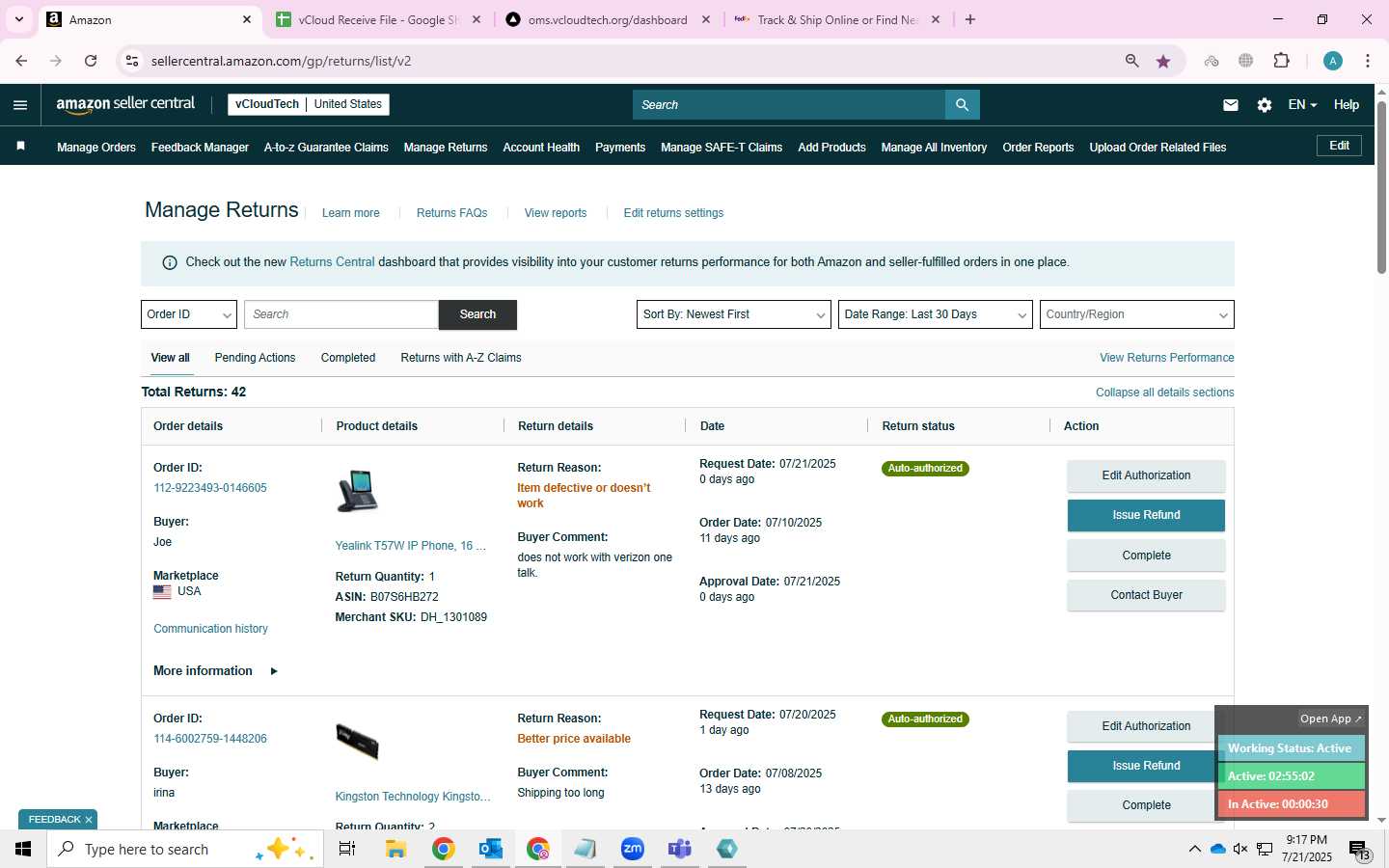Open the settings gear in Seller Central
The width and height of the screenshot is (1389, 868).
[x=1265, y=105]
